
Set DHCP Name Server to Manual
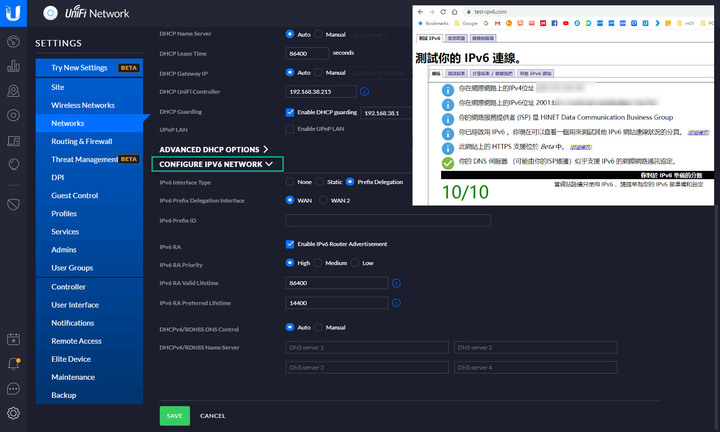click(318, 34)
